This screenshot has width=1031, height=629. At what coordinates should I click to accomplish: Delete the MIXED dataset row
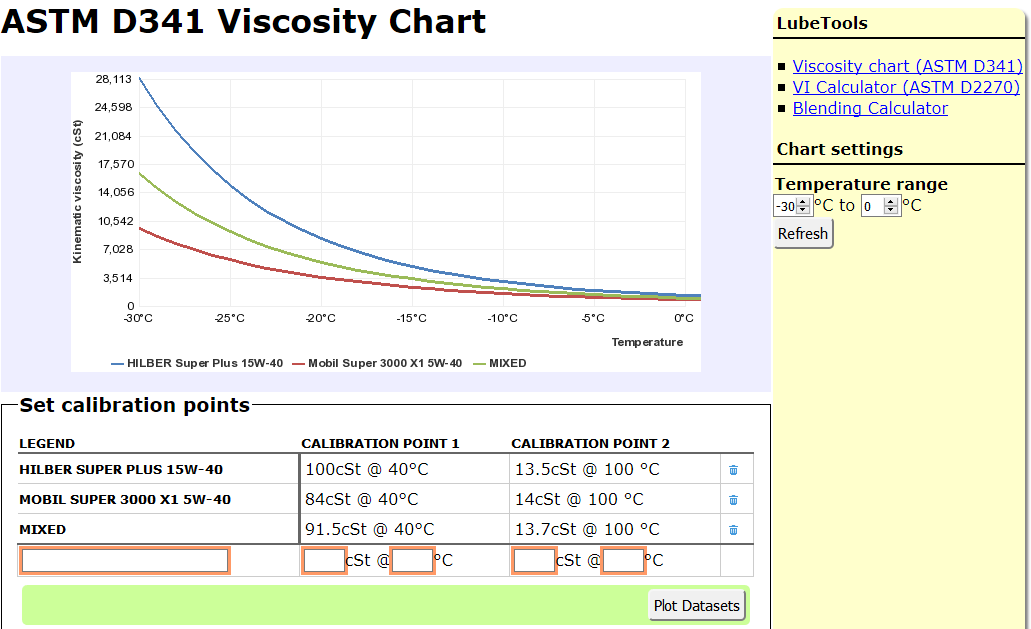click(x=733, y=530)
